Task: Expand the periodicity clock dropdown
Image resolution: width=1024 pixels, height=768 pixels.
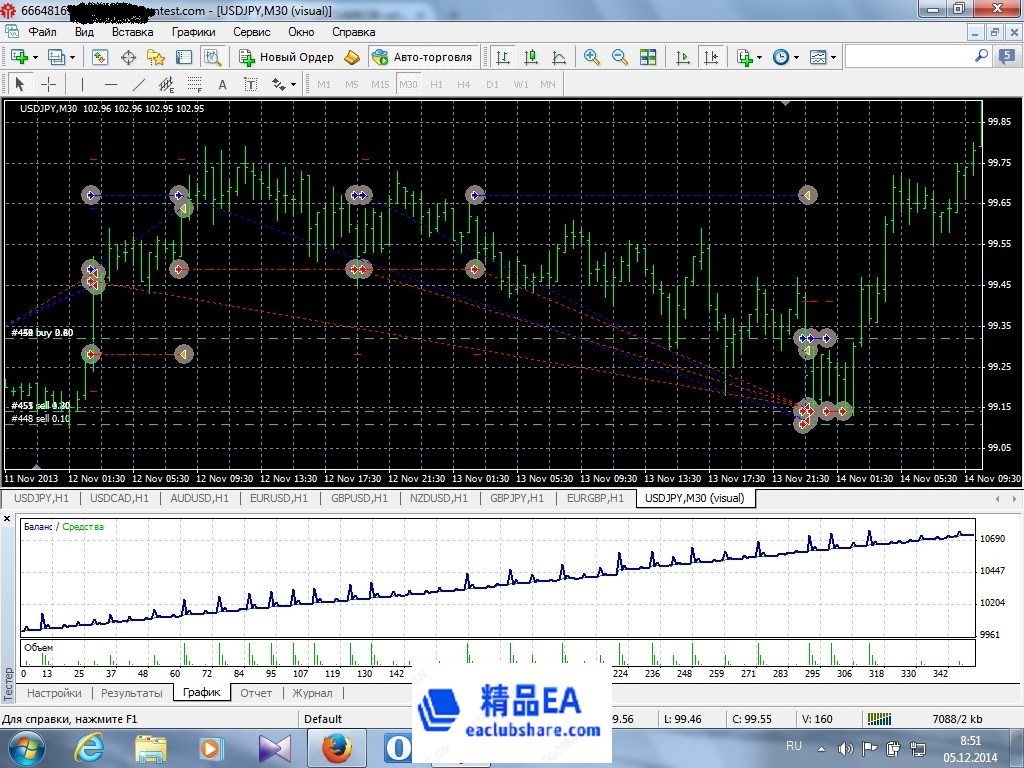Action: point(797,57)
